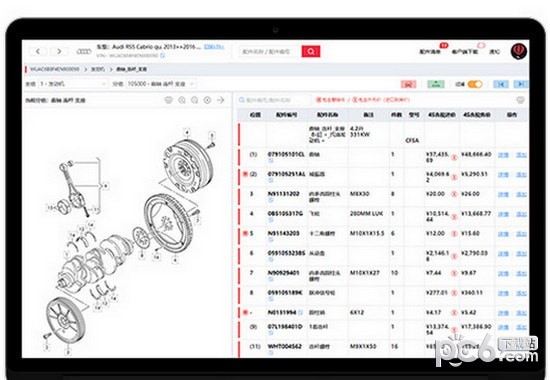Click add link for part 059105323BS
This screenshot has height=380, width=550.
(x=521, y=253)
